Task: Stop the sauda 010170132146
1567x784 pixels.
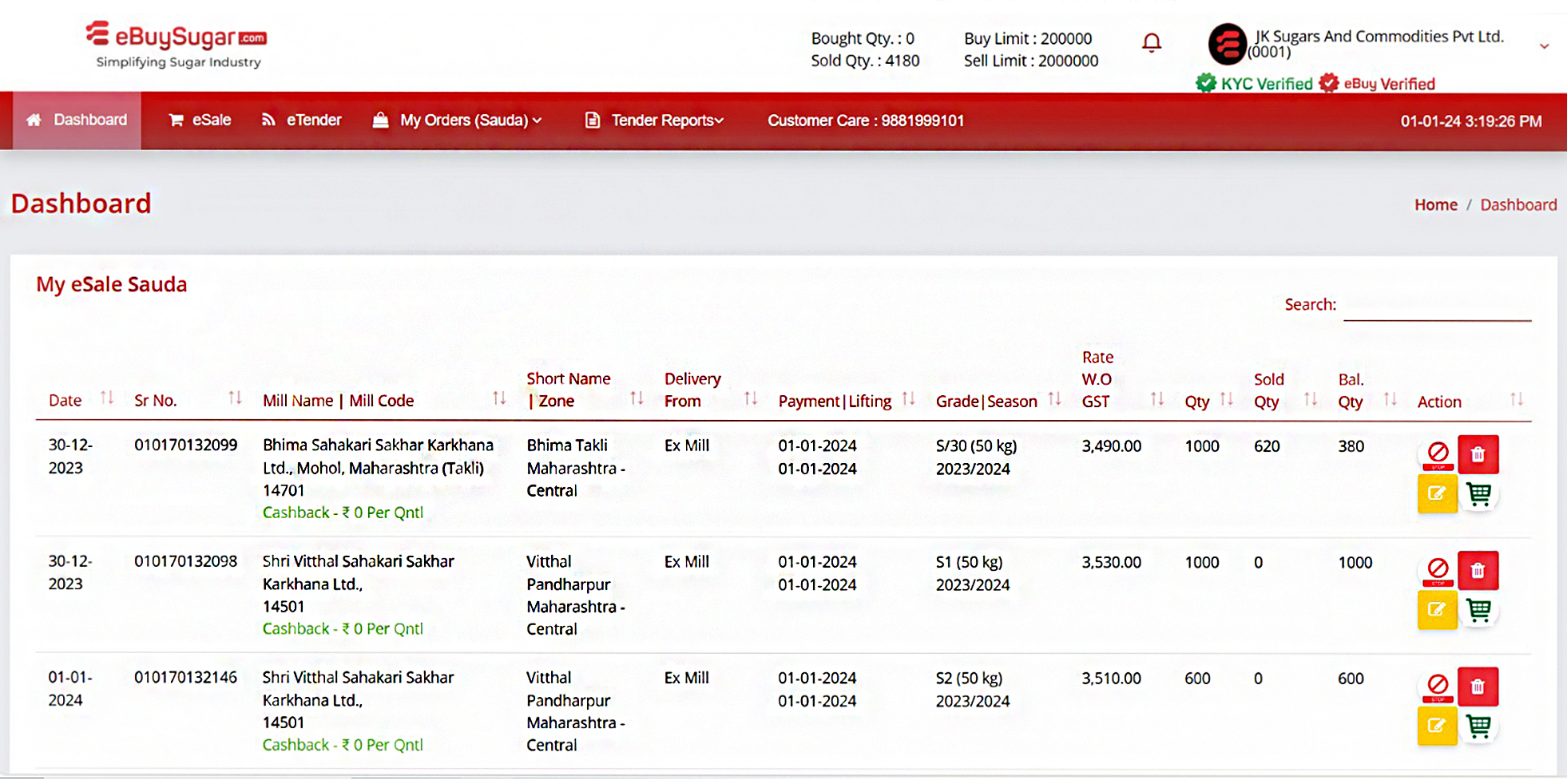Action: click(x=1438, y=686)
